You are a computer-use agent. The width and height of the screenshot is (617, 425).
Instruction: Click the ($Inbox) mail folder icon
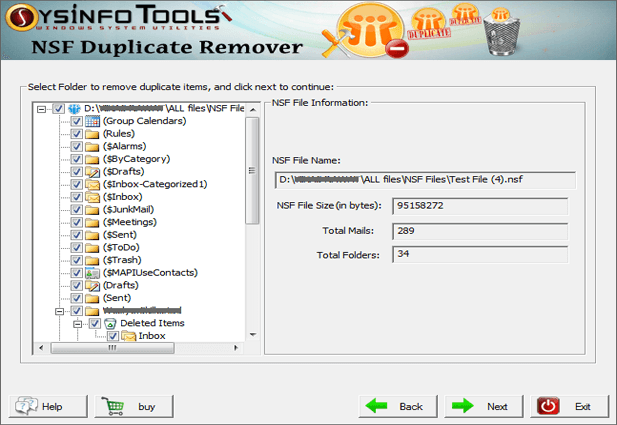[x=92, y=197]
